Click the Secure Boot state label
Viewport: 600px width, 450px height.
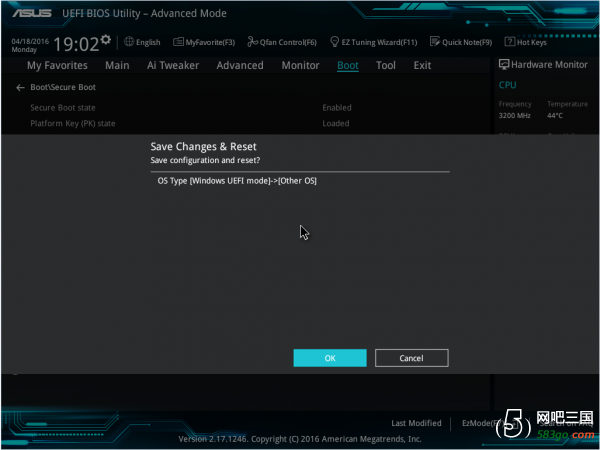[63, 108]
